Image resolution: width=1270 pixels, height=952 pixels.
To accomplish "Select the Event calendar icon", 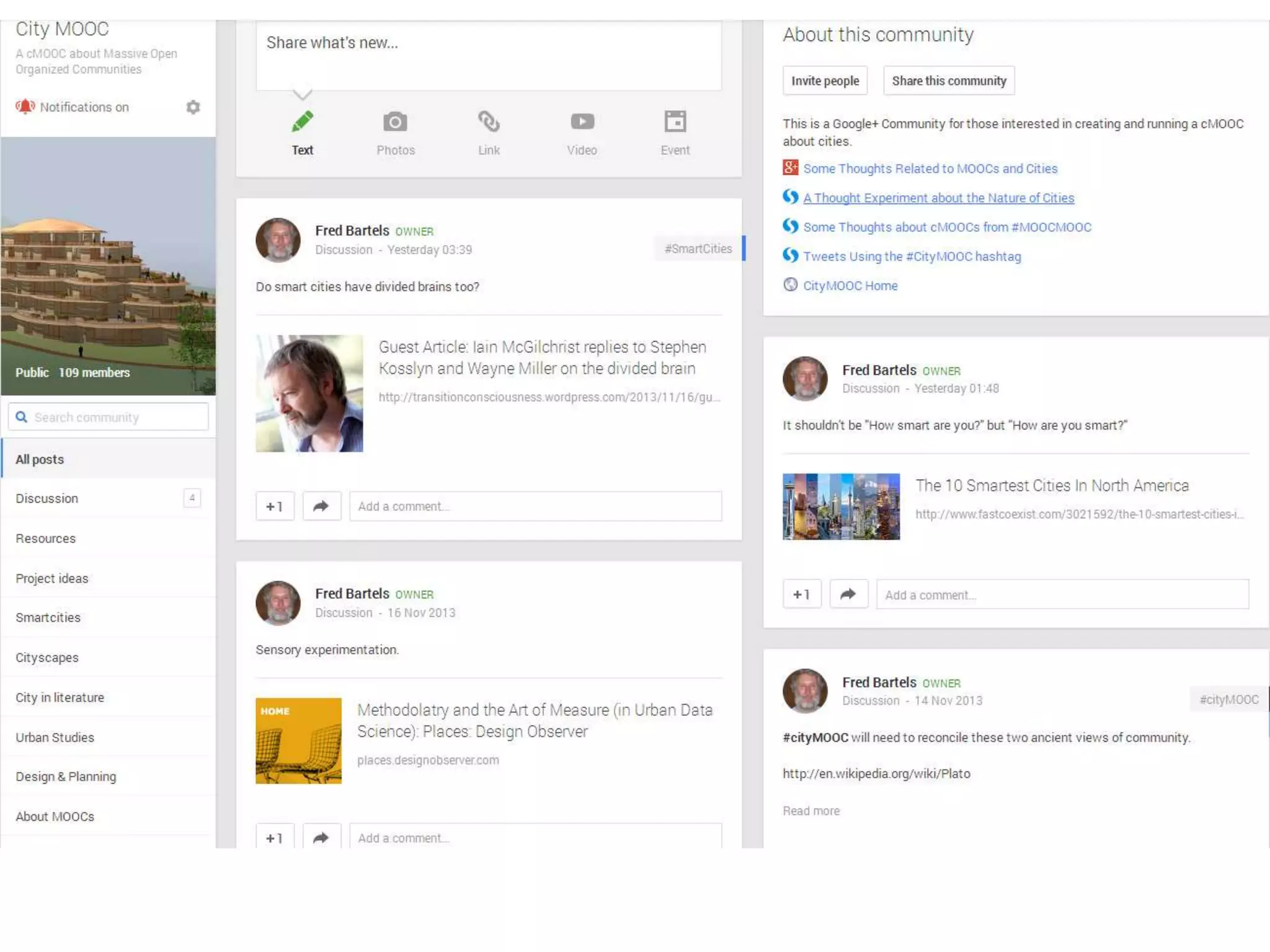I will point(675,122).
